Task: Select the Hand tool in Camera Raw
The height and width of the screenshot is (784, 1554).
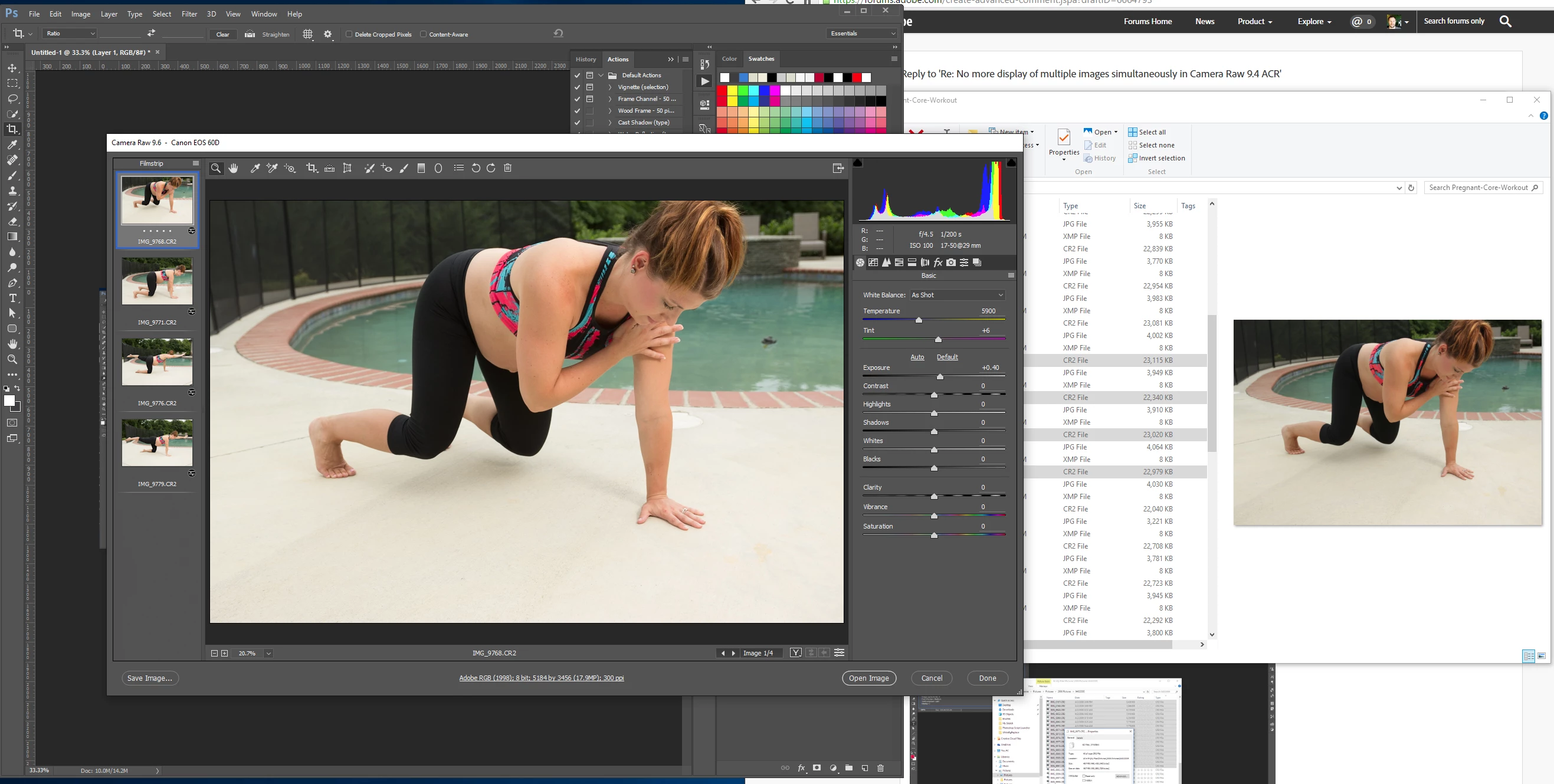Action: [234, 168]
